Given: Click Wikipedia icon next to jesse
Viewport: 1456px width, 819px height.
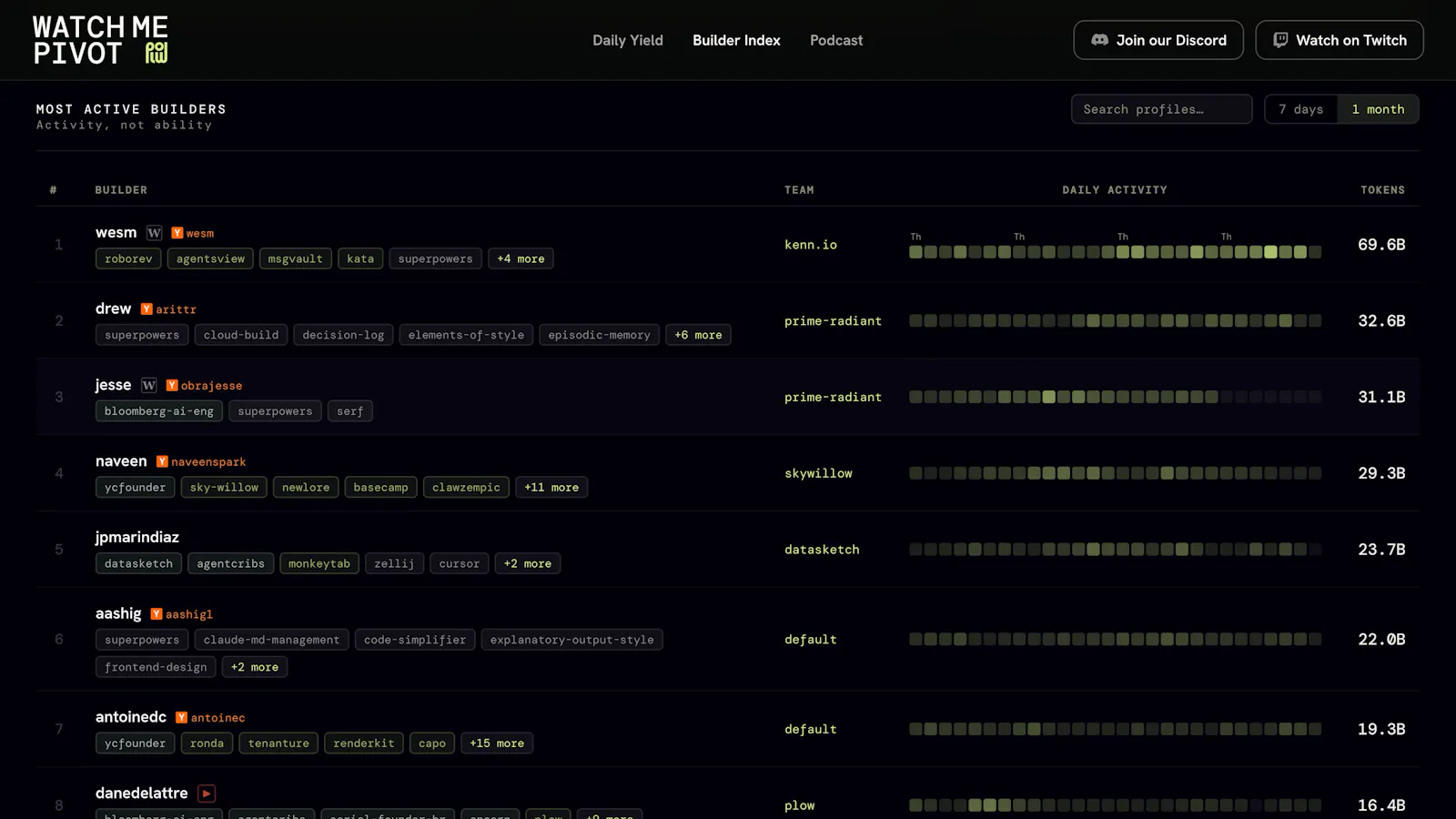Looking at the screenshot, I should (149, 385).
